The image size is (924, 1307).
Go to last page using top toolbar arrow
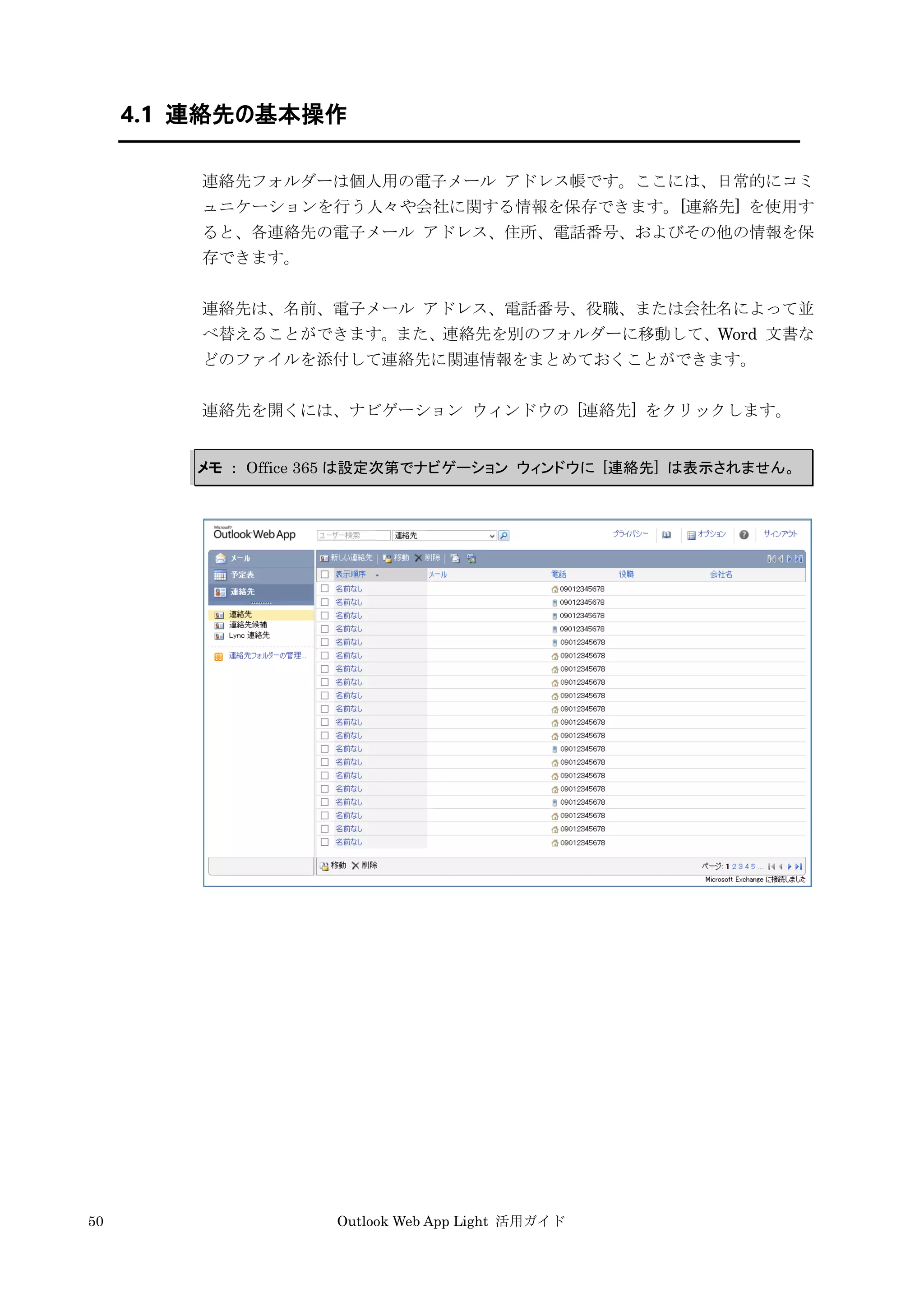(x=799, y=559)
